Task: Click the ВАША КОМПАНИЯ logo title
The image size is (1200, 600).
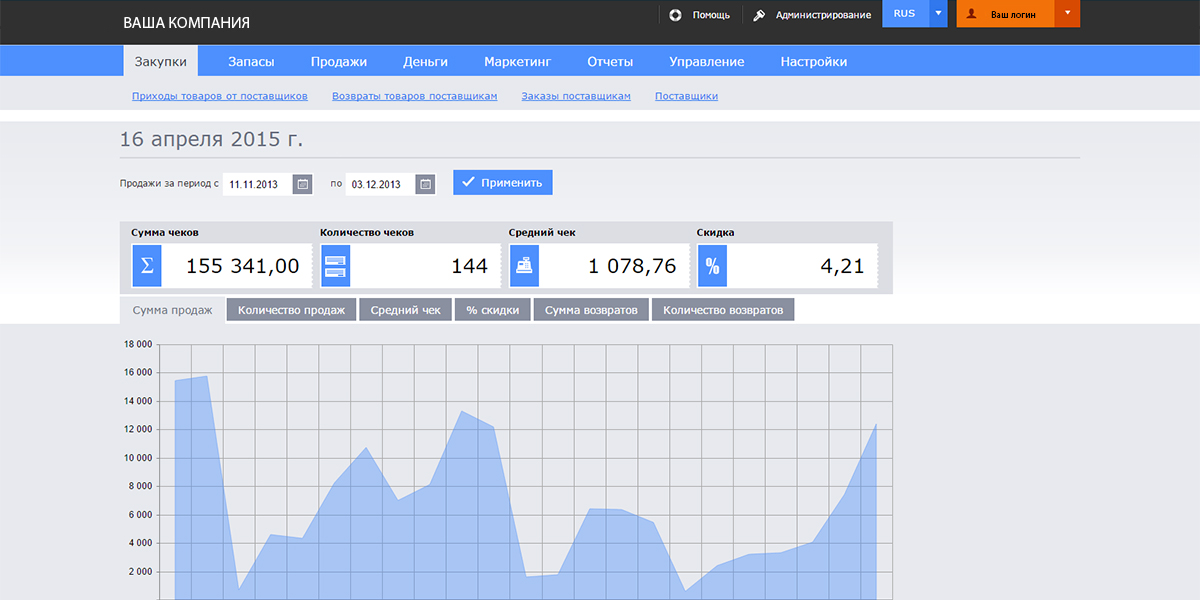Action: [x=186, y=22]
